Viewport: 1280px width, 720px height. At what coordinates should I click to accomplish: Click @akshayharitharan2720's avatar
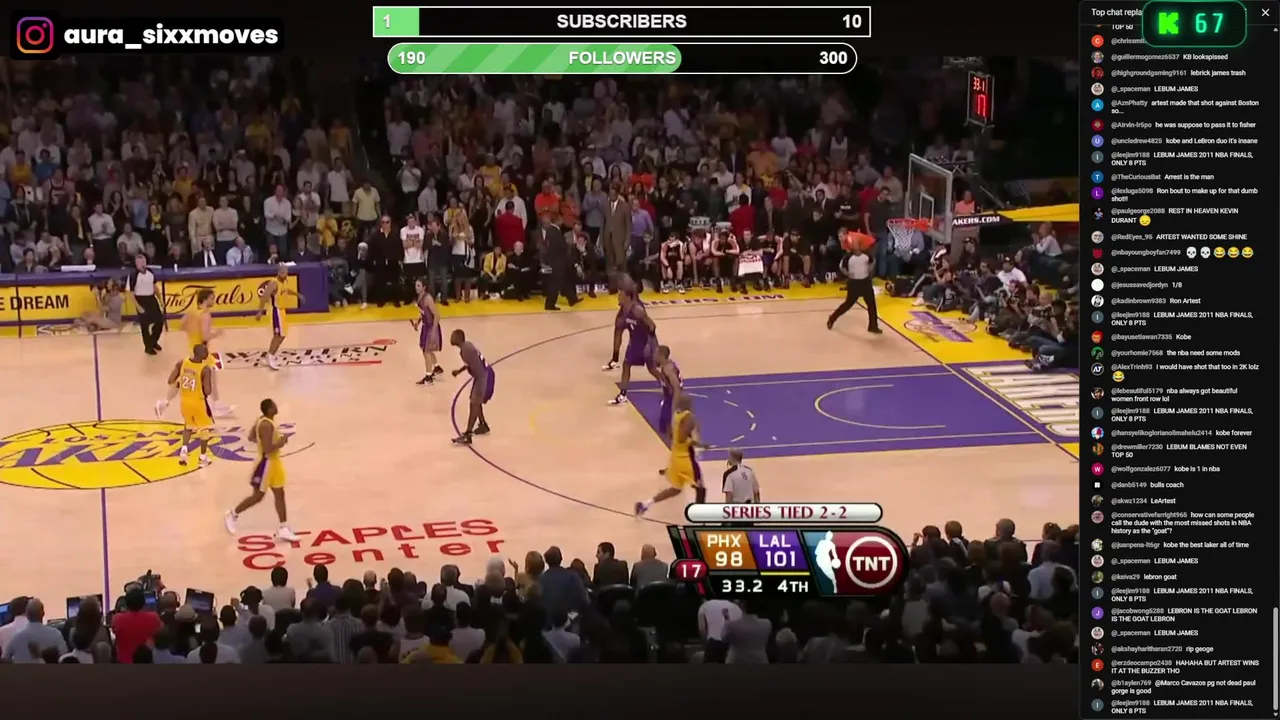point(1097,649)
